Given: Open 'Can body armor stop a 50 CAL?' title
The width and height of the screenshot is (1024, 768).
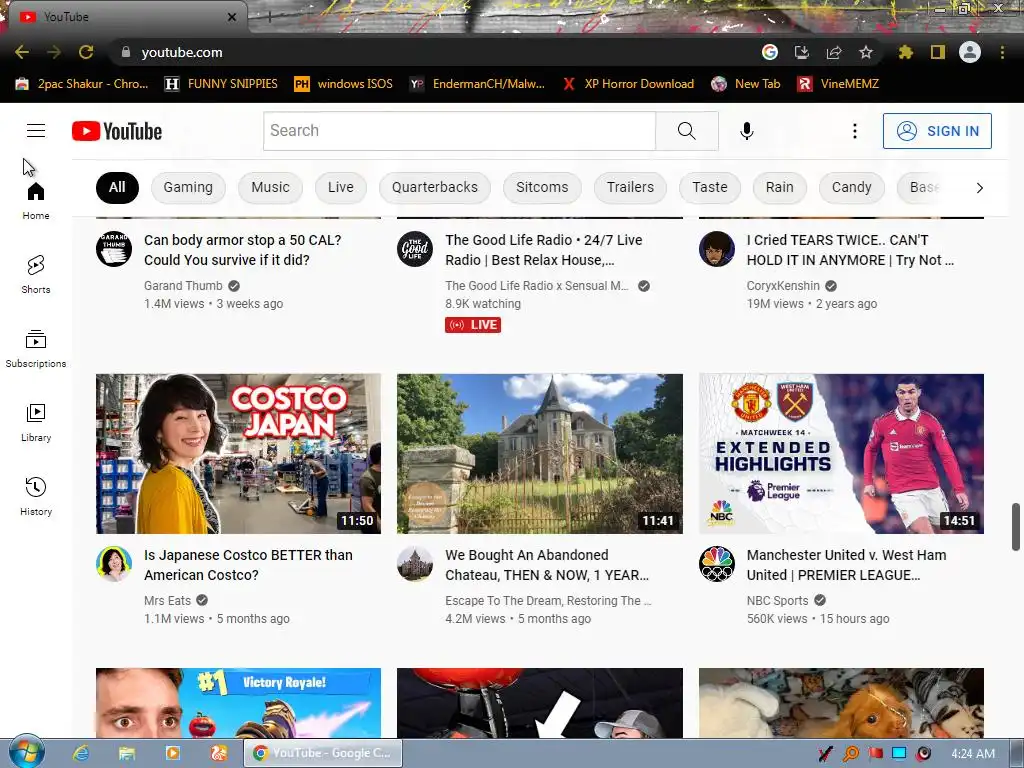Looking at the screenshot, I should 243,250.
